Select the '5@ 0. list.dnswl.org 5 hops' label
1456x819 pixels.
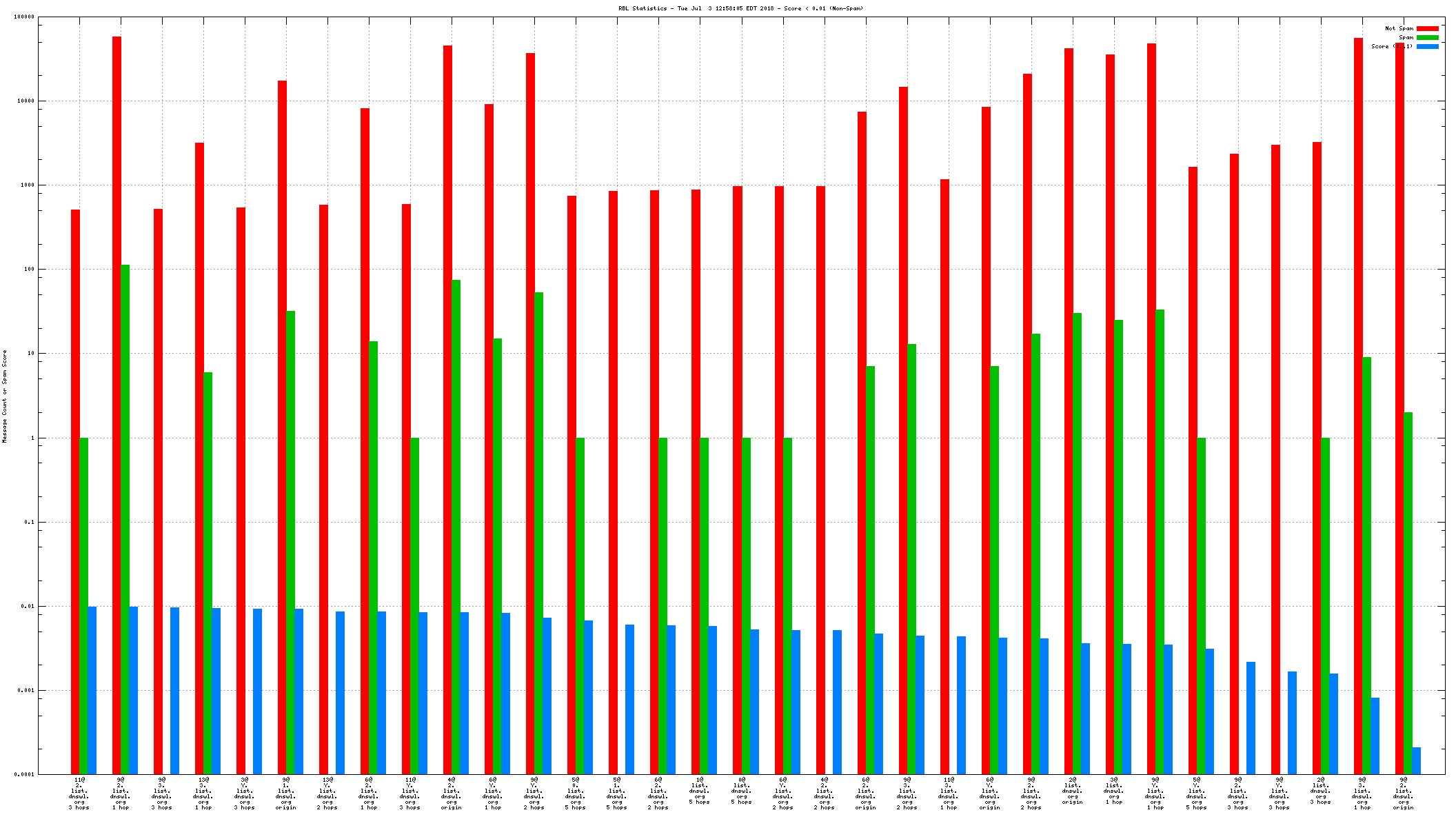point(576,793)
